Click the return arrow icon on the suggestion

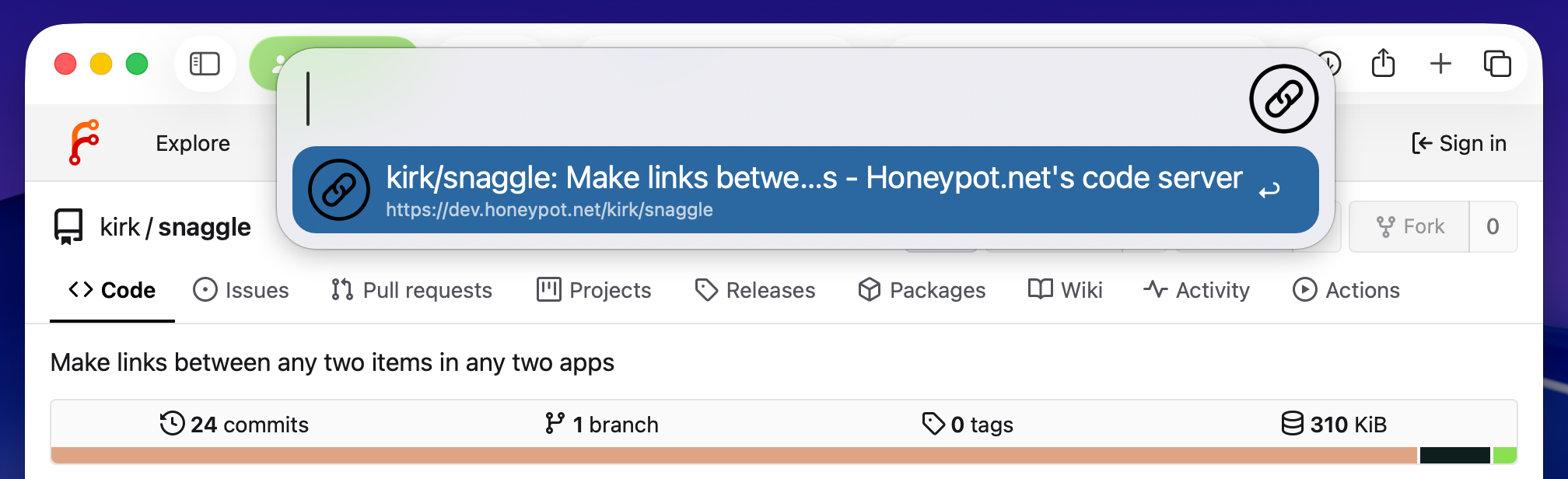pos(1269,190)
